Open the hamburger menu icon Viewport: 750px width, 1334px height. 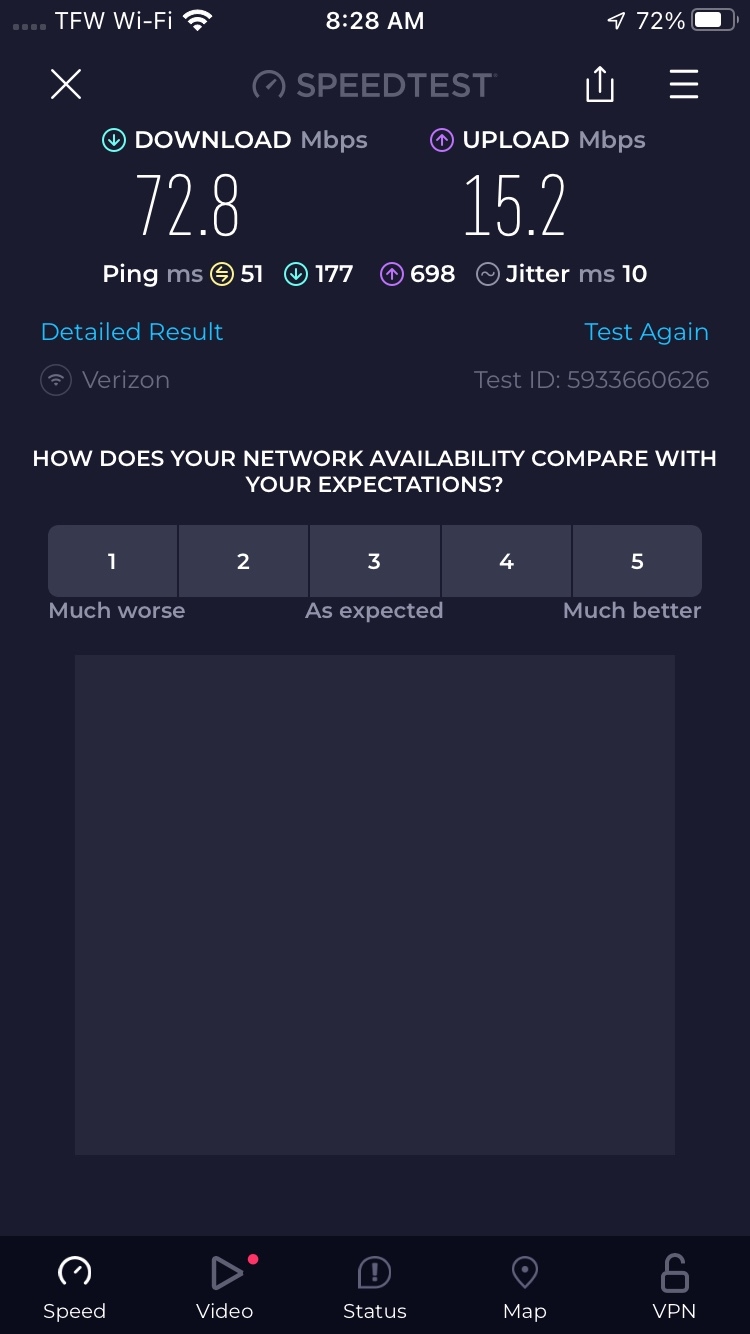coord(684,84)
